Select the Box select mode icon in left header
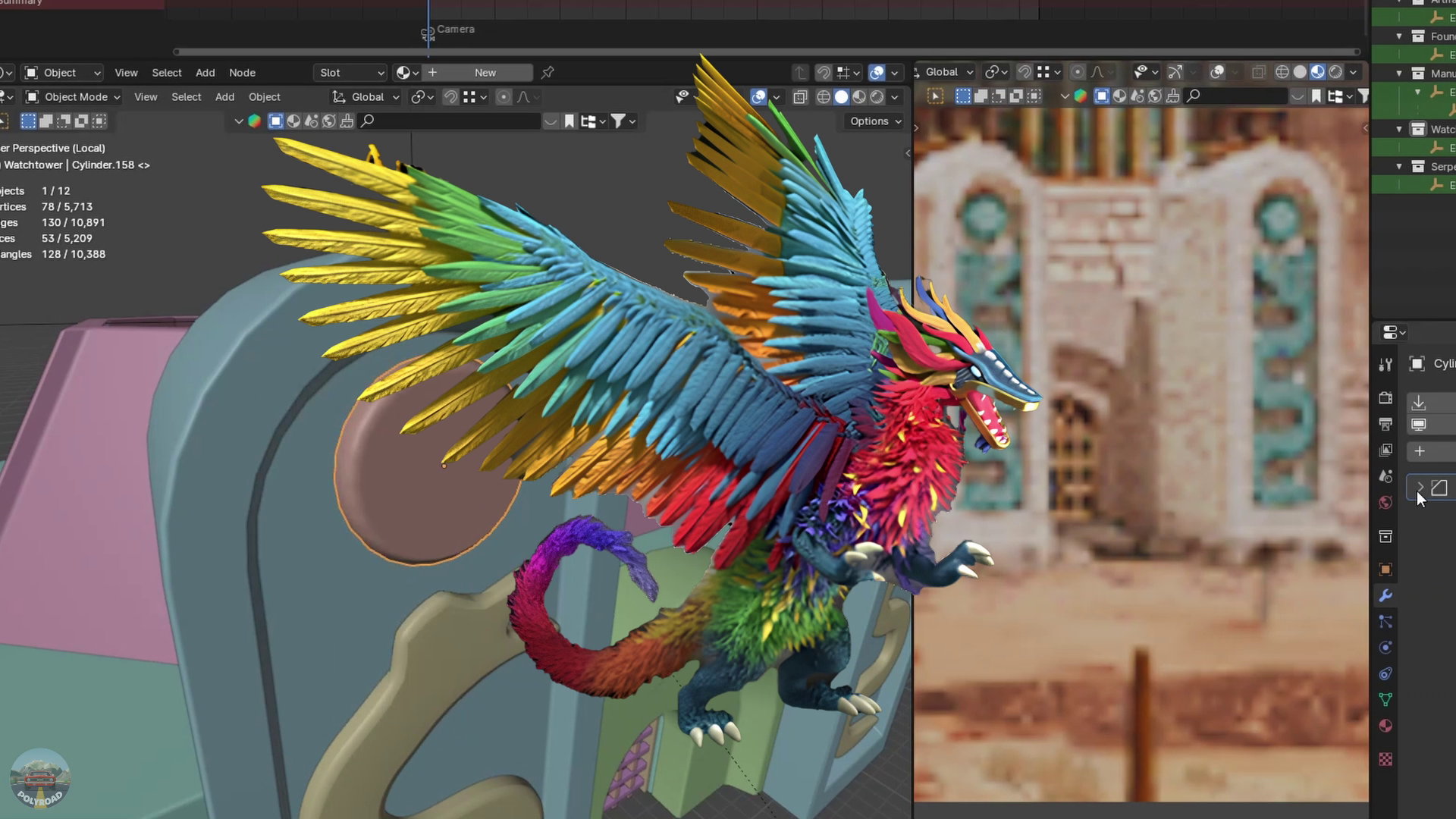 pyautogui.click(x=28, y=121)
